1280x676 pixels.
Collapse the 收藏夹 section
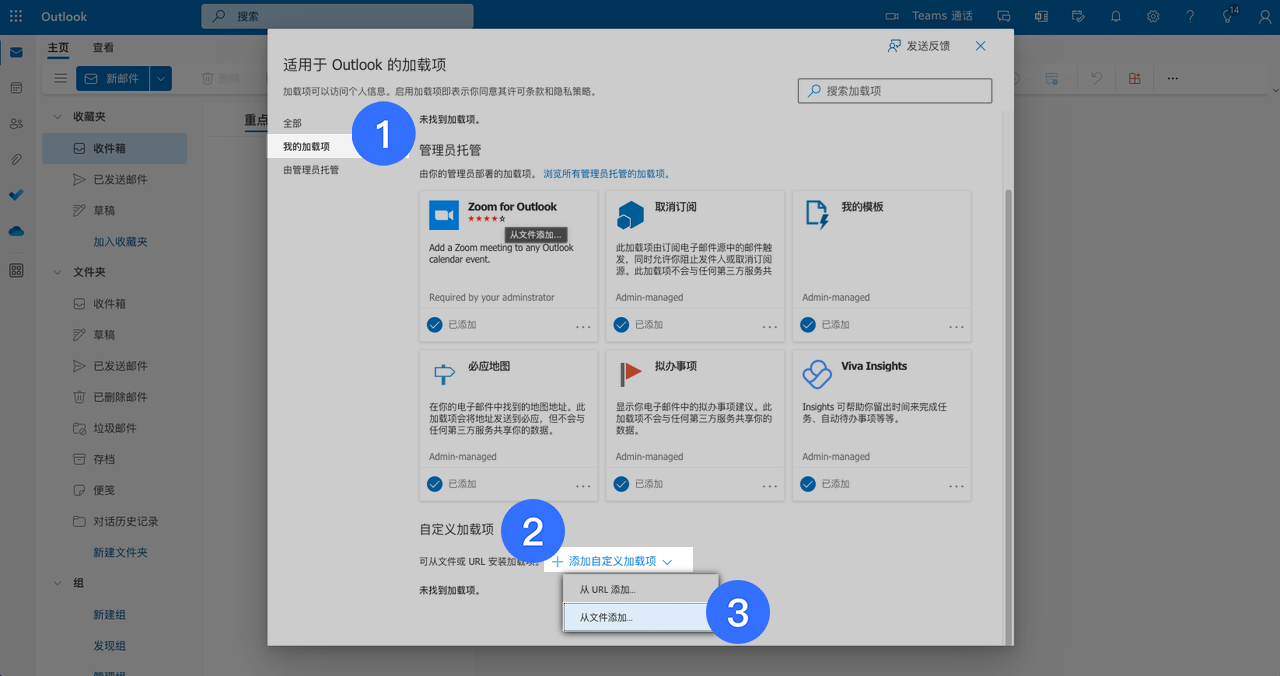(58, 117)
